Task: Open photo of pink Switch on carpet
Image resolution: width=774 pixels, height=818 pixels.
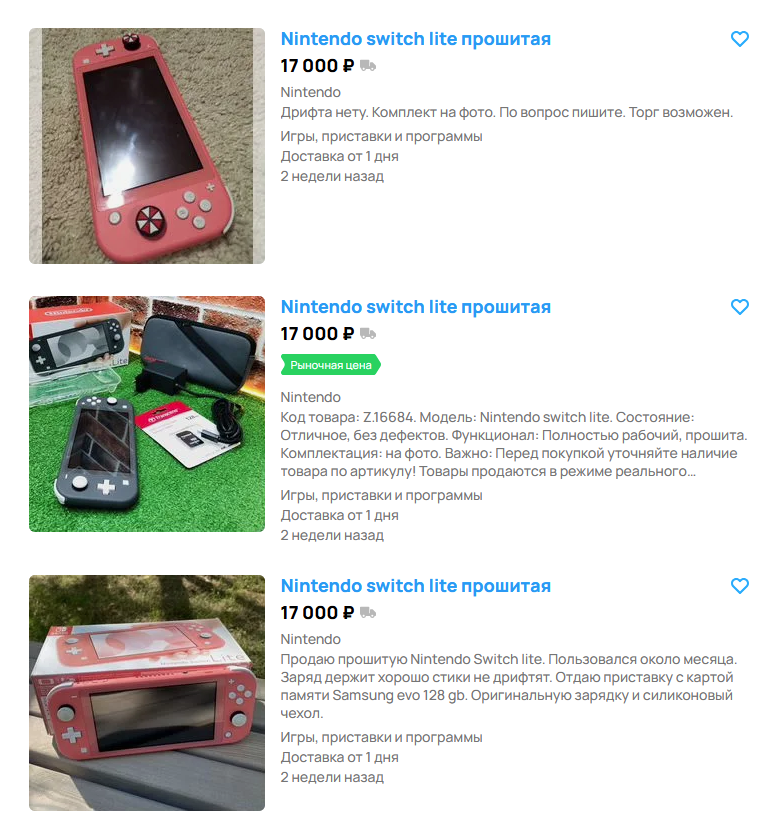Action: tap(147, 146)
